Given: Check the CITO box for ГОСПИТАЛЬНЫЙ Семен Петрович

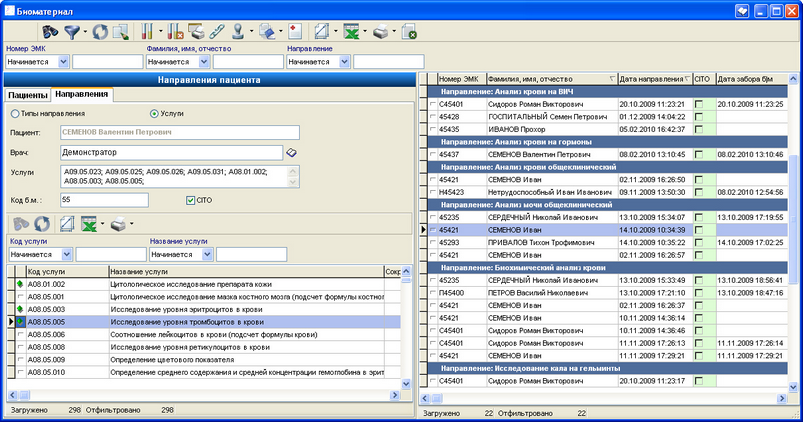Looking at the screenshot, I should point(699,117).
